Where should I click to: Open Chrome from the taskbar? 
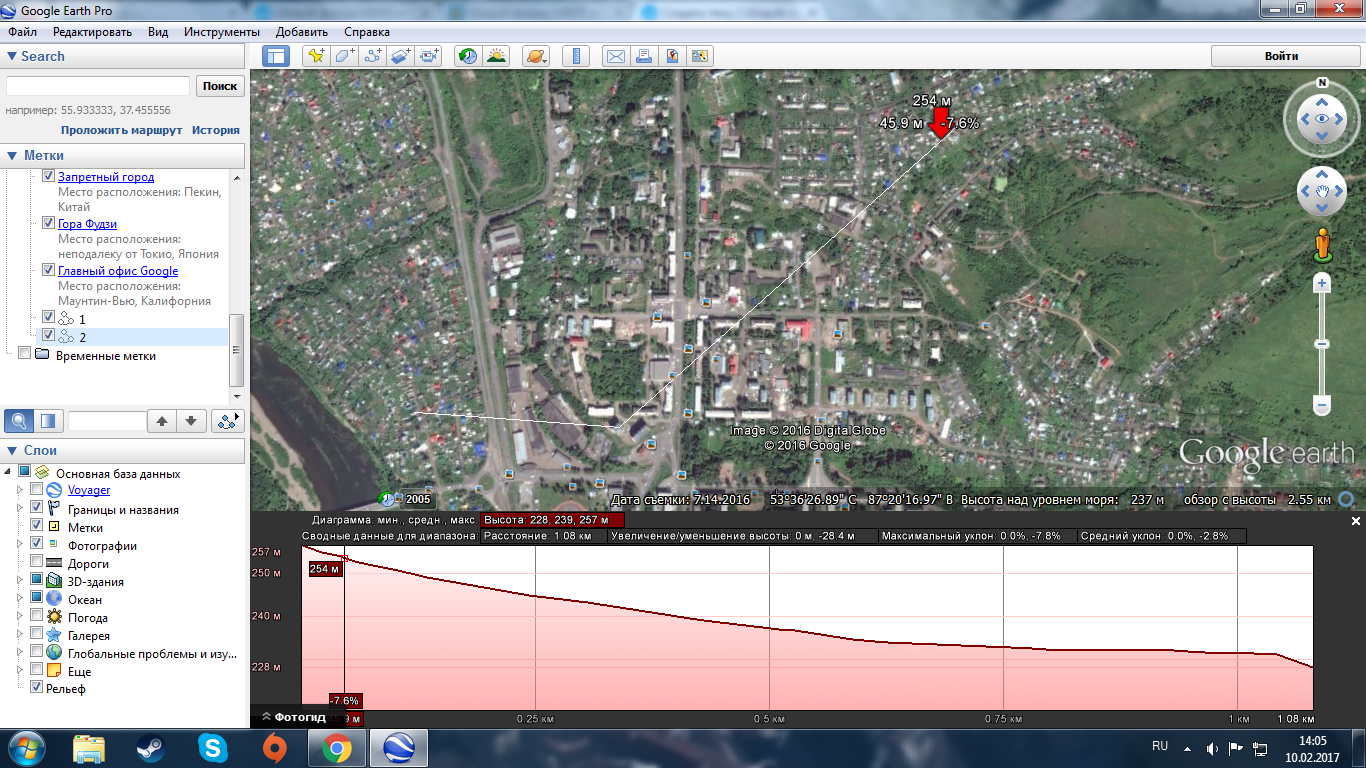[x=336, y=747]
